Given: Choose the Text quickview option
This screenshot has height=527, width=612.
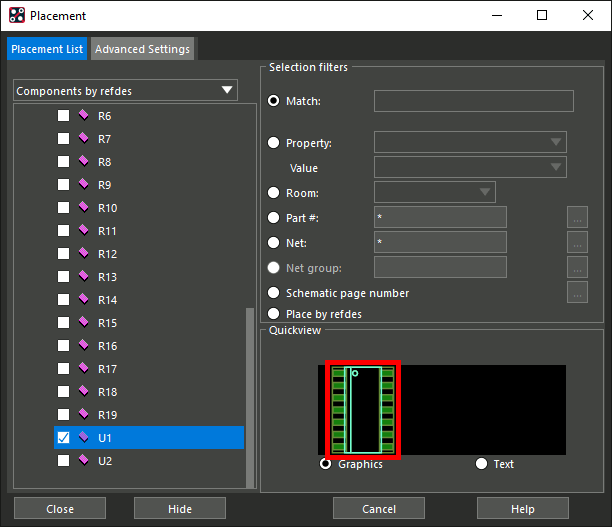Looking at the screenshot, I should [x=481, y=463].
